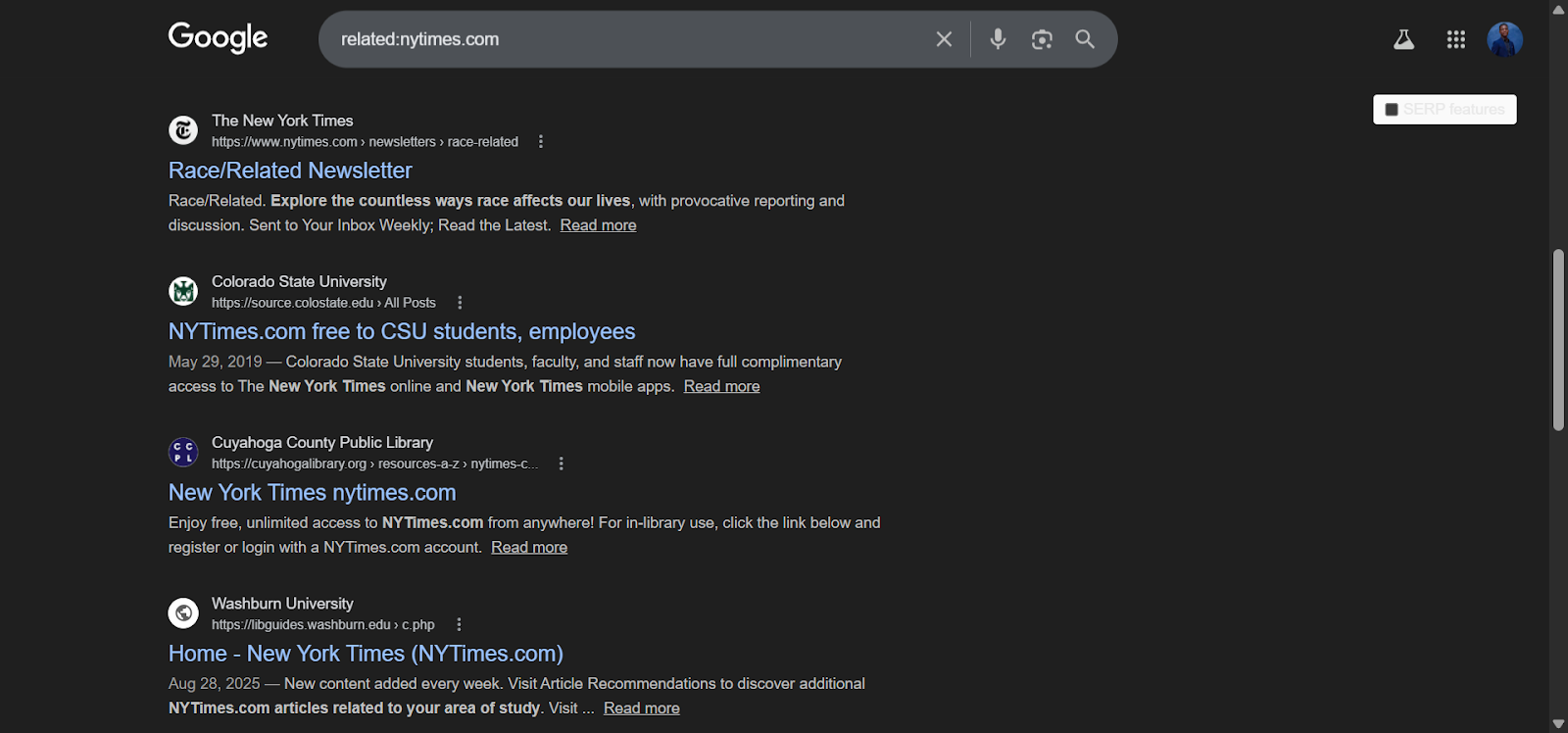Click the "Cuyahoga County Public Library" site name
The width and height of the screenshot is (1568, 733).
click(322, 442)
